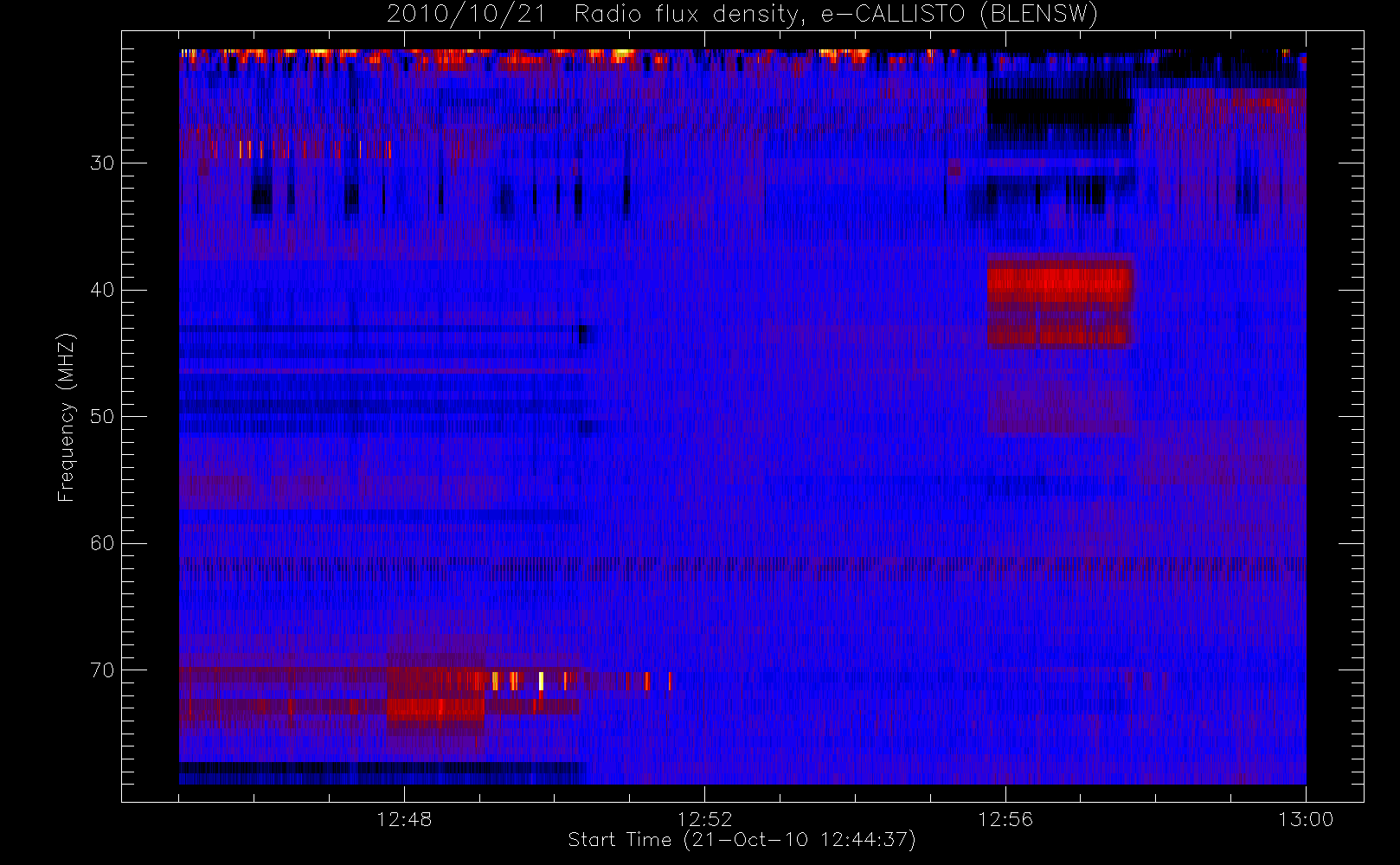Select the 12:56 time tick label
This screenshot has height=865, width=1400.
(x=1005, y=819)
